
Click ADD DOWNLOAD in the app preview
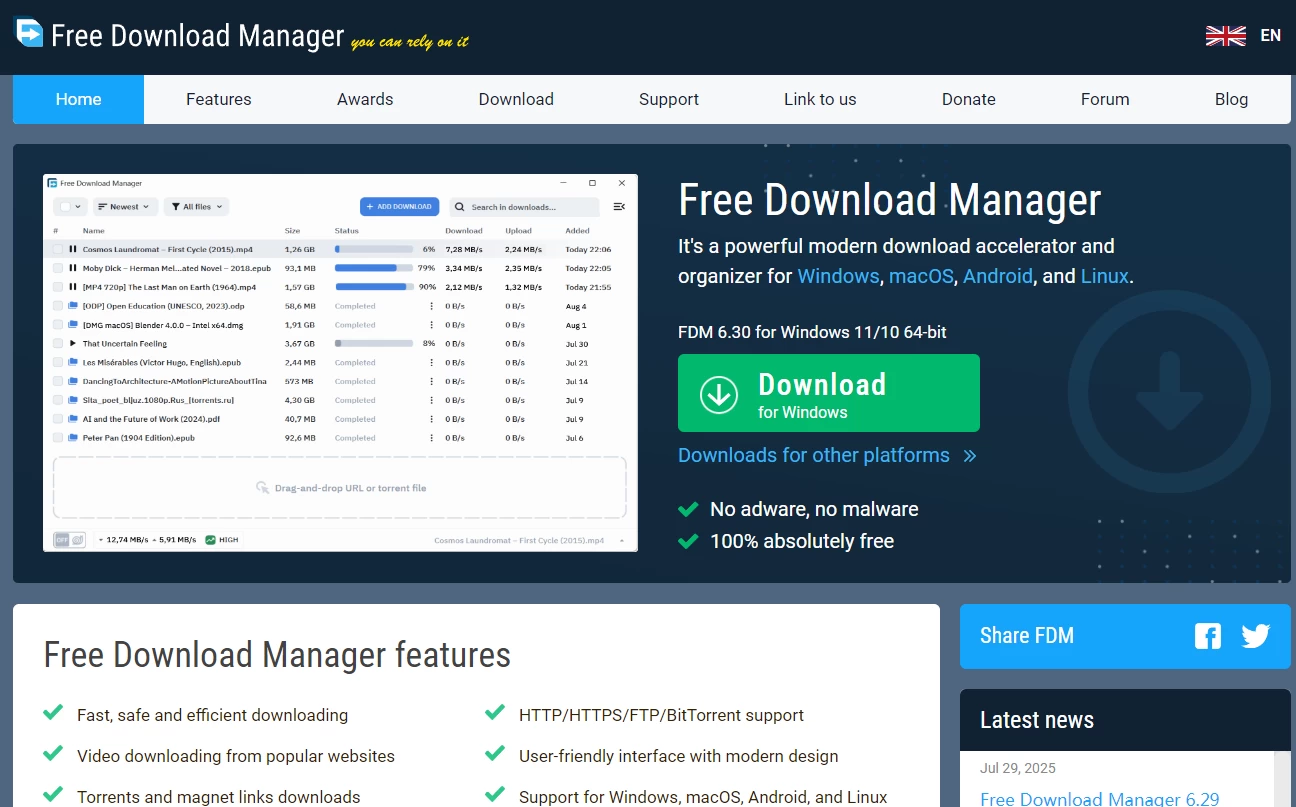400,207
